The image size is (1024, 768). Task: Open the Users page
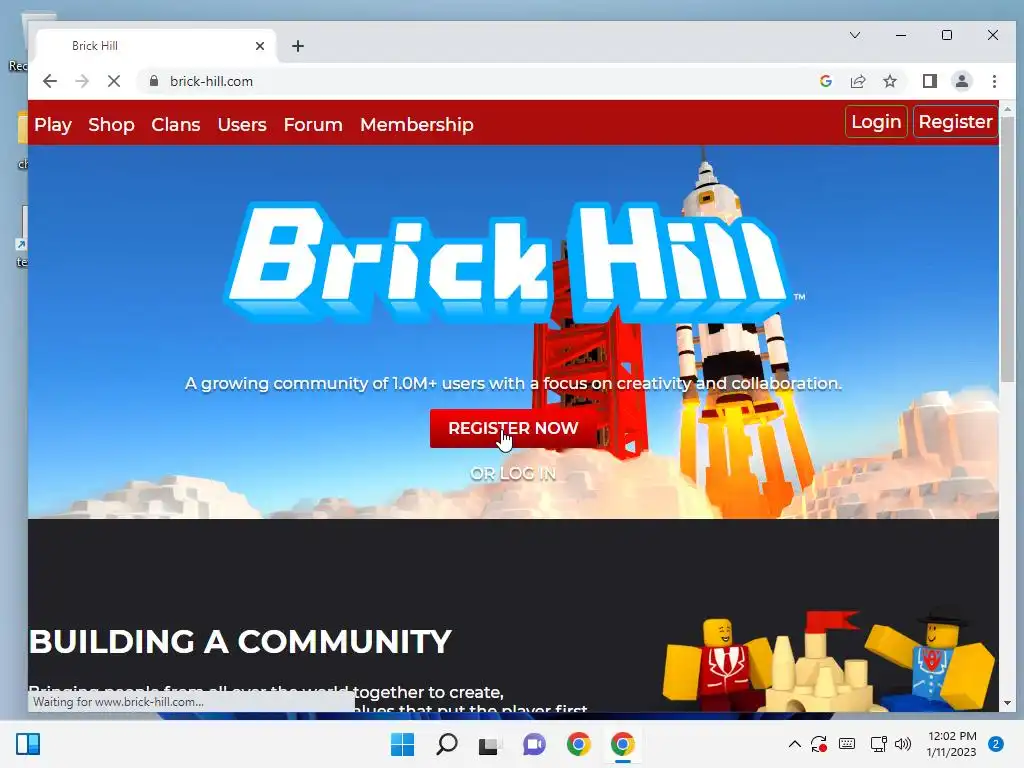242,124
